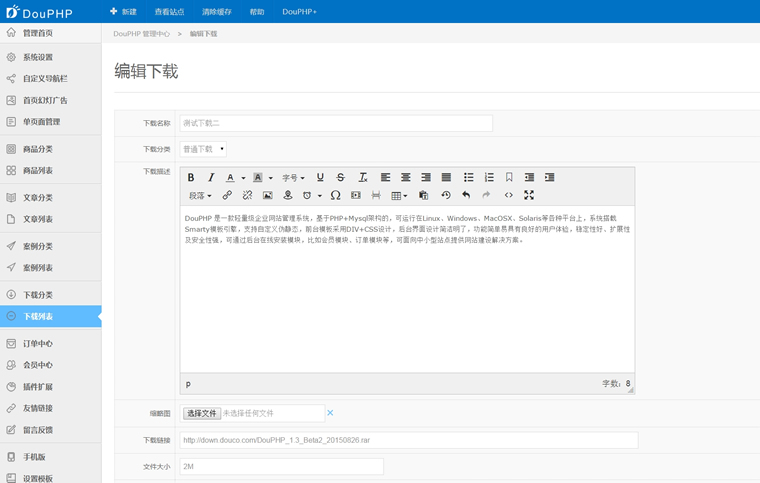Open 单页面管理 in sidebar
Screen dimensions: 760x483
50,122
